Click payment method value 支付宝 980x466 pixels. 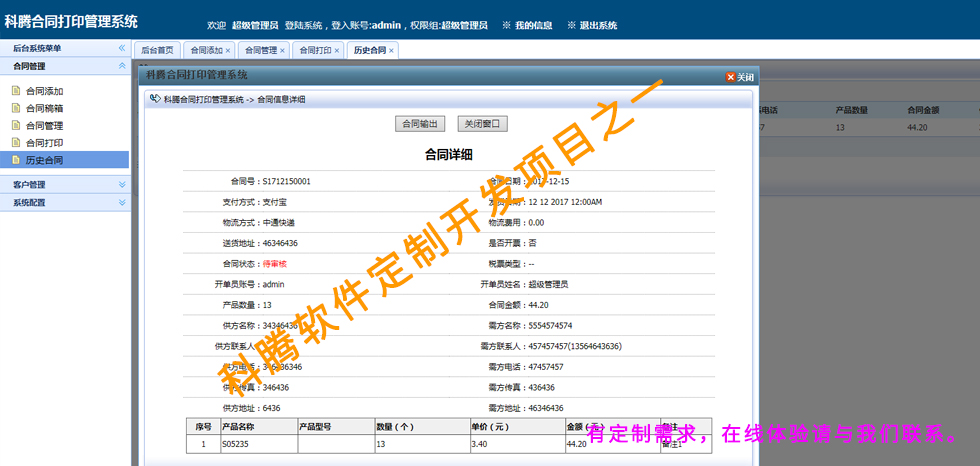[274, 202]
